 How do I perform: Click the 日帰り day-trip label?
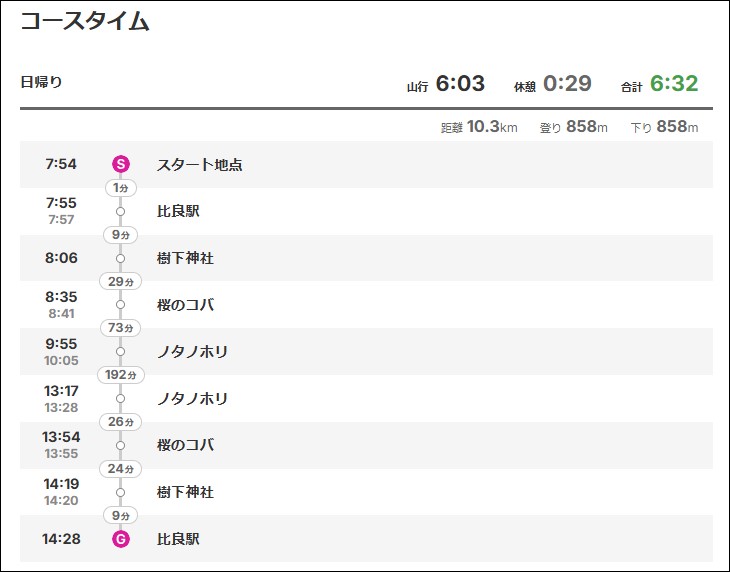tap(41, 82)
